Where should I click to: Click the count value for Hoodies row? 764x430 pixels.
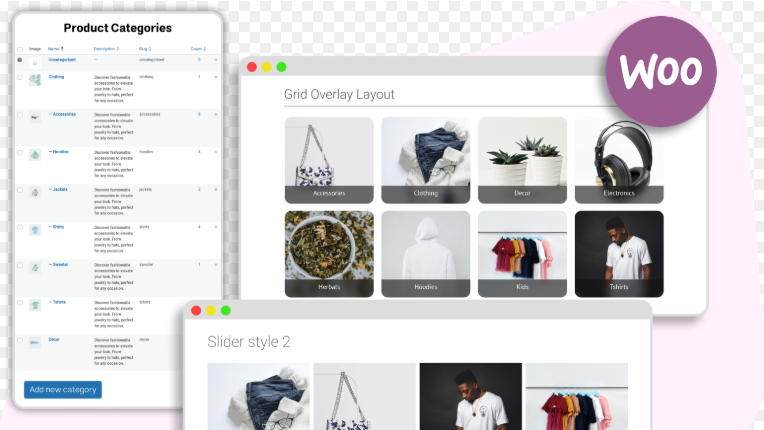coord(199,152)
